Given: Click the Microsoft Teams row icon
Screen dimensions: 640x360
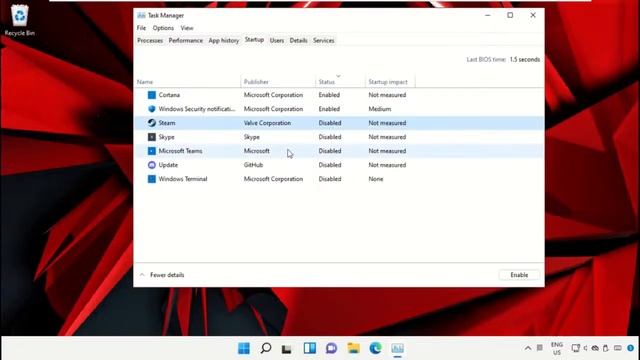Looking at the screenshot, I should (151, 151).
